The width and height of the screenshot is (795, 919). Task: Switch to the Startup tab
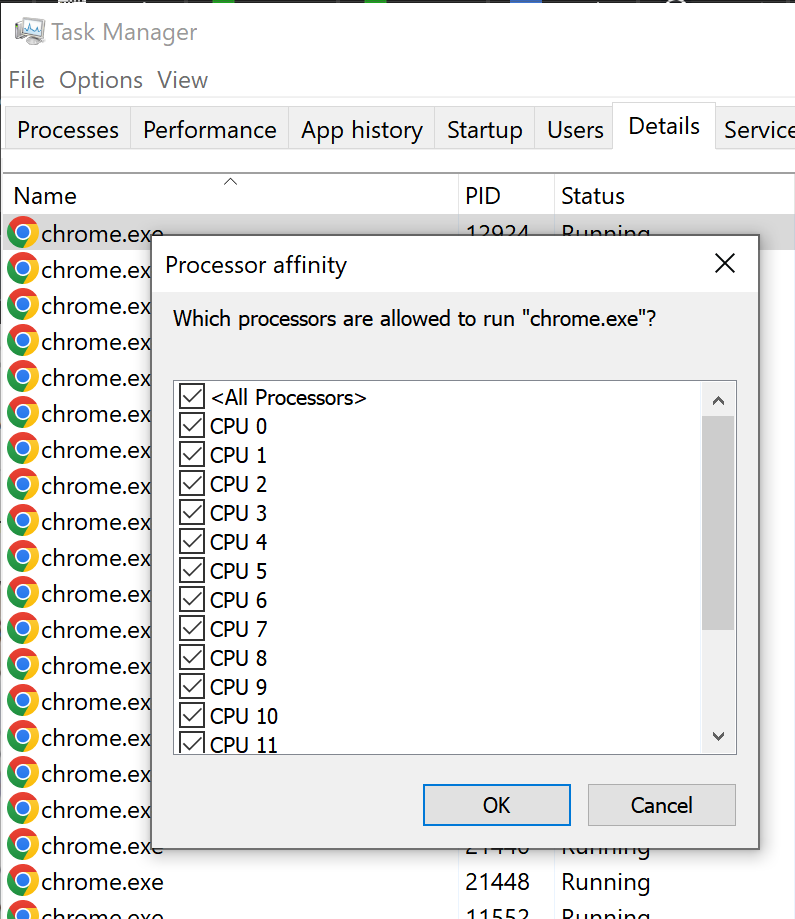tap(484, 130)
